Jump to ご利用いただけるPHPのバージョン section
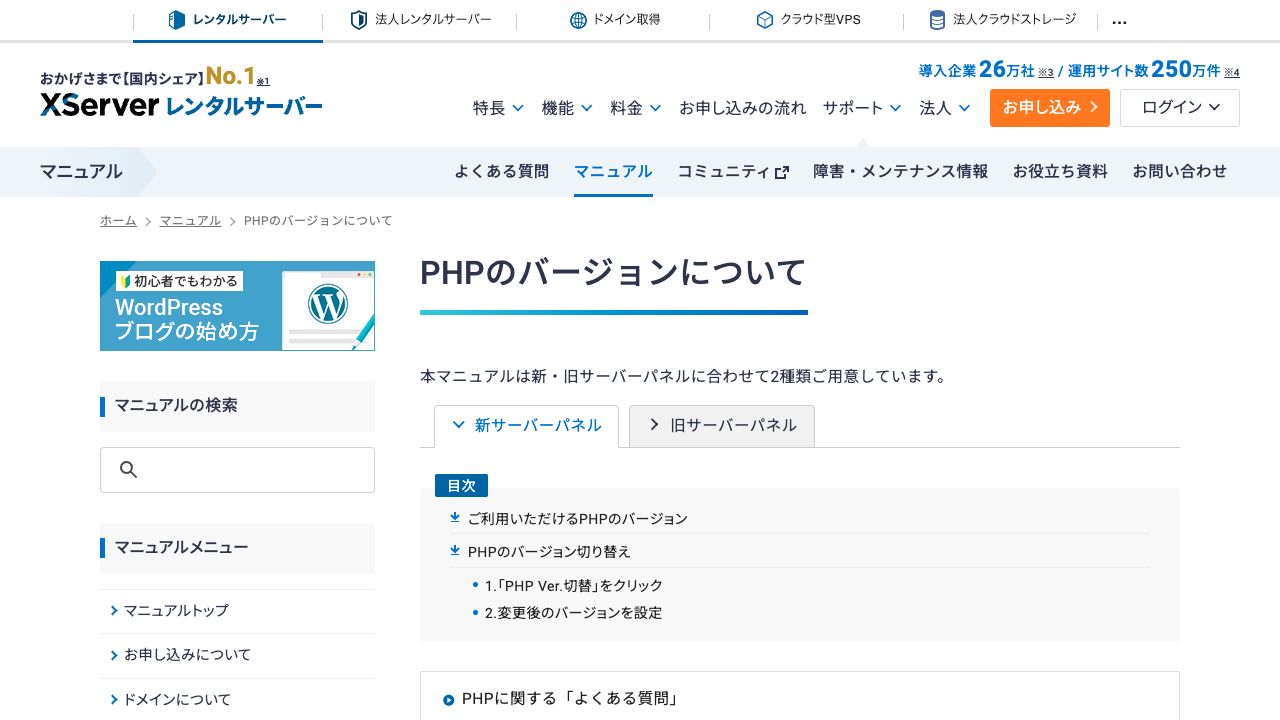 [x=577, y=519]
